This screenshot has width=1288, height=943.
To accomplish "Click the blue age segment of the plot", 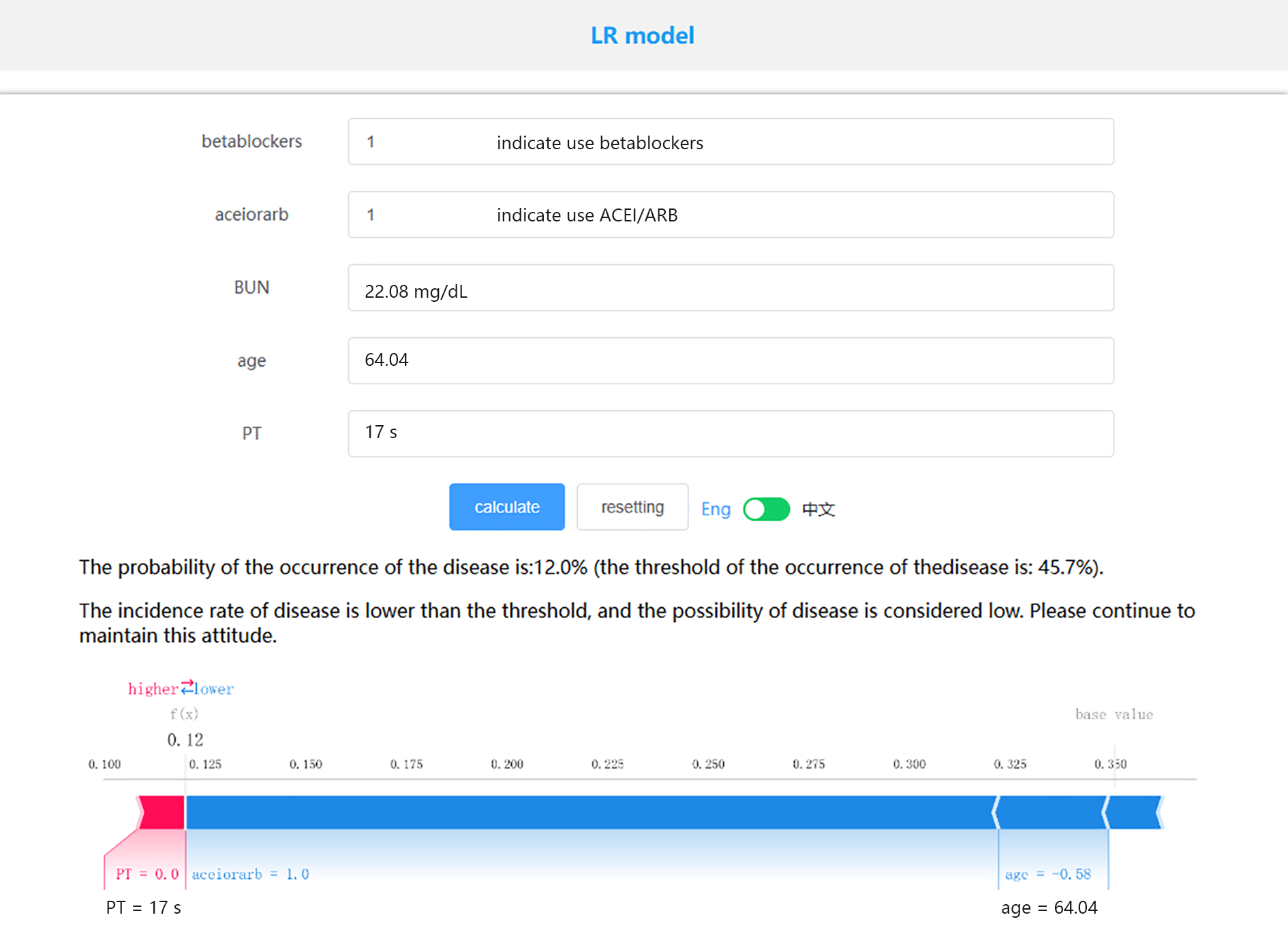I will (x=1052, y=812).
